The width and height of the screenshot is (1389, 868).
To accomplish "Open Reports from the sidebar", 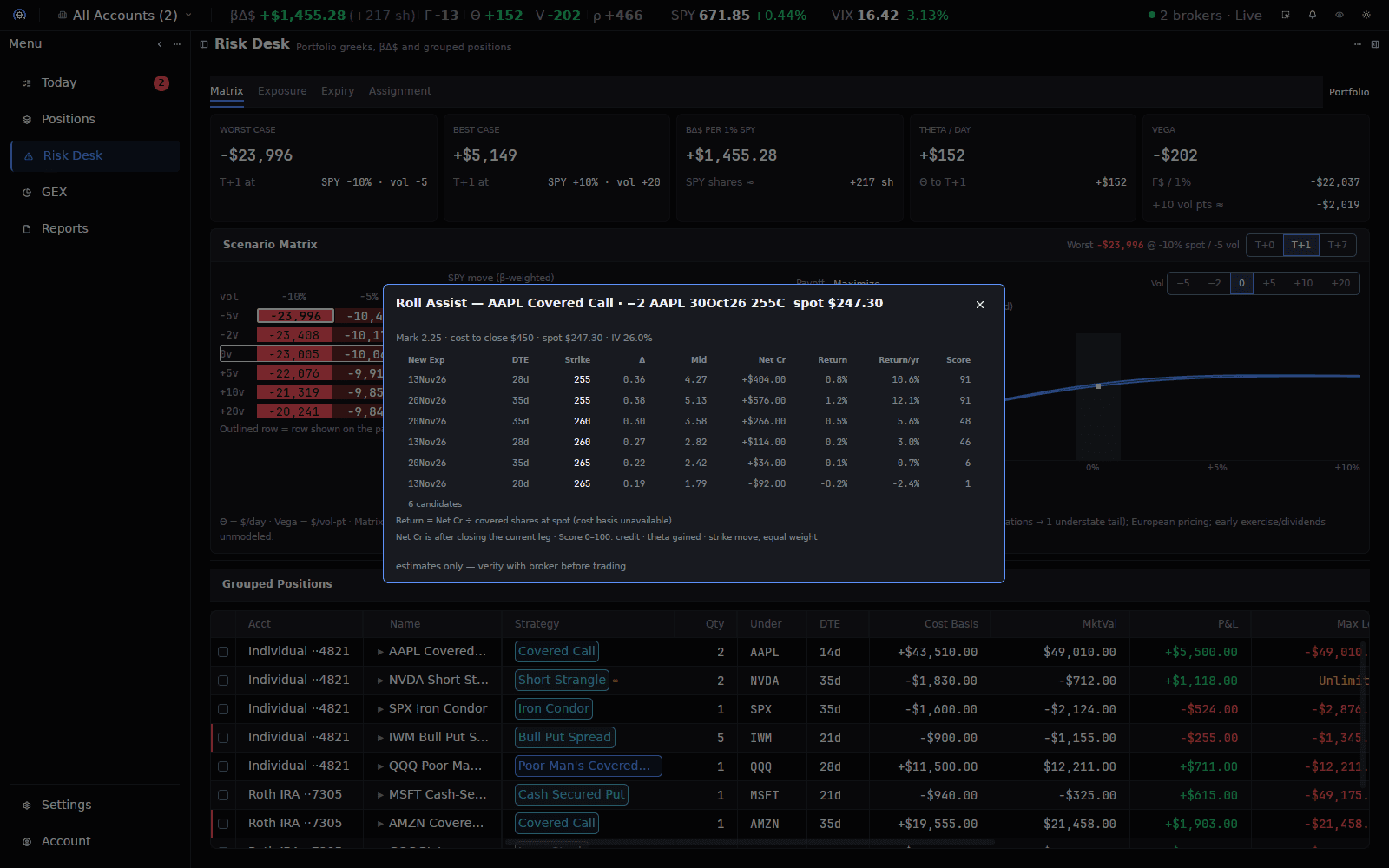I will coord(95,228).
